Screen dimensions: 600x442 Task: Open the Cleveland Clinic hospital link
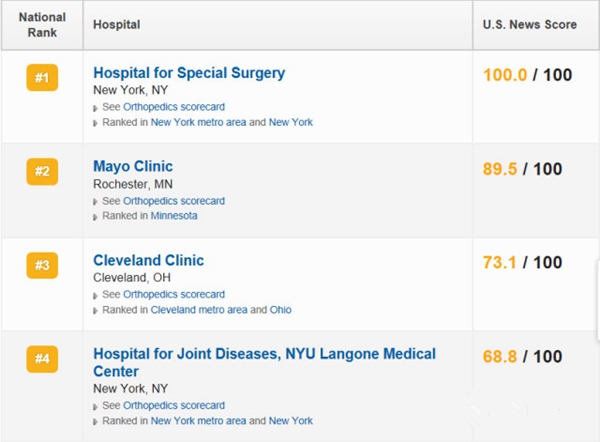click(148, 261)
